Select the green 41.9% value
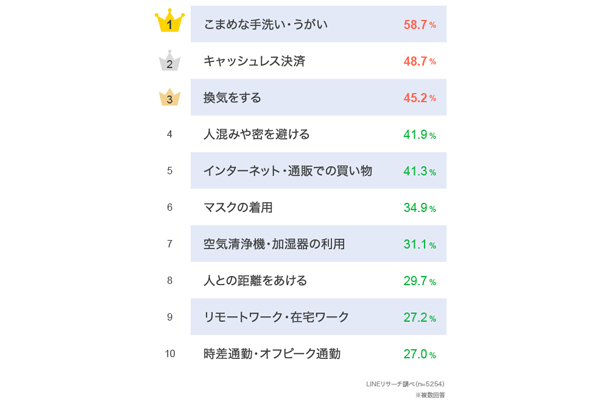 pyautogui.click(x=419, y=134)
